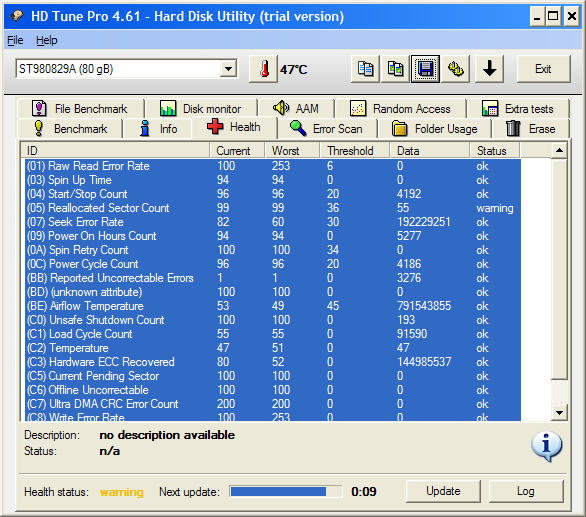This screenshot has width=586, height=517.
Task: Select the Hardware ECC Recovered row
Action: click(x=273, y=362)
